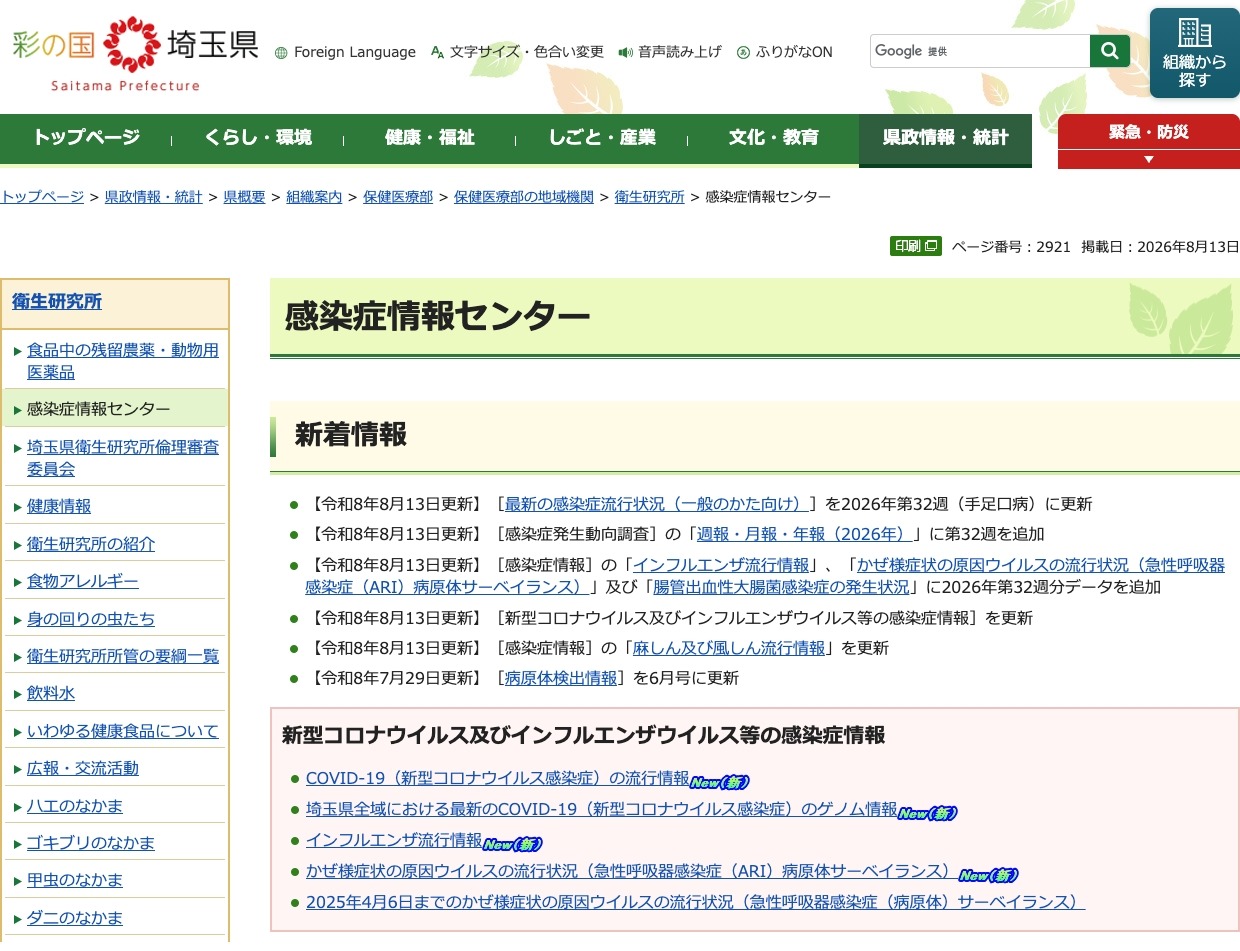Screen dimensions: 1240x951
Task: Click 掲載日:2026年8月13日 text
Action: click(x=1160, y=246)
